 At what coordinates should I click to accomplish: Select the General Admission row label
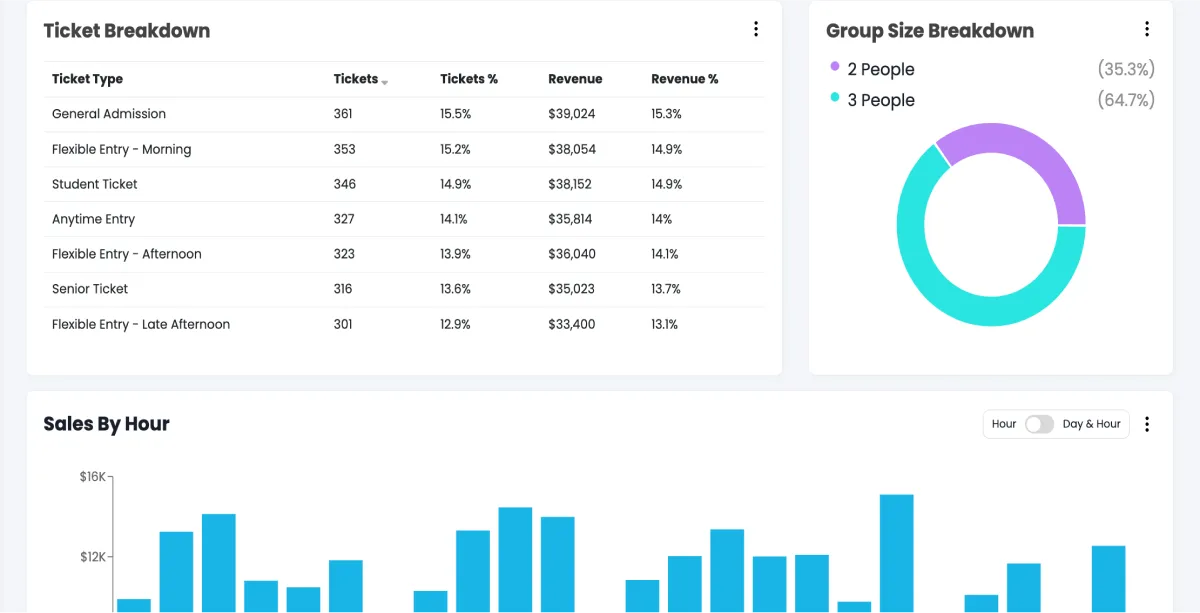click(109, 114)
